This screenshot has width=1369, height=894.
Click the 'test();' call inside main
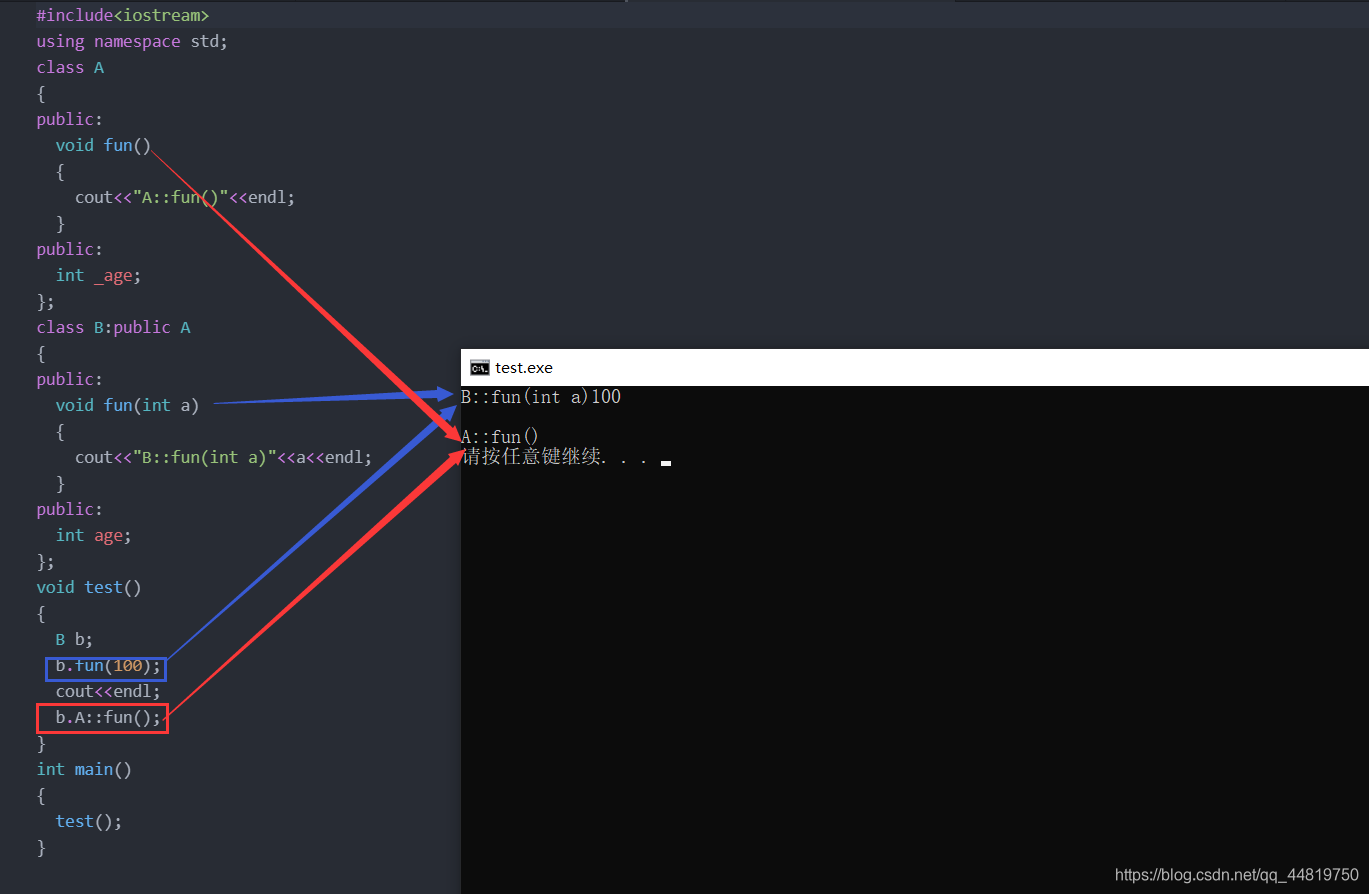coord(89,821)
